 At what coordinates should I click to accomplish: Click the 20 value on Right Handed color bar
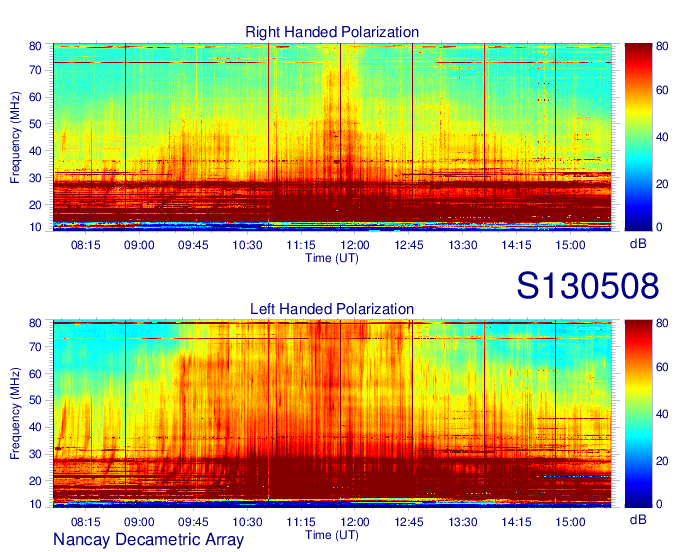click(x=662, y=184)
